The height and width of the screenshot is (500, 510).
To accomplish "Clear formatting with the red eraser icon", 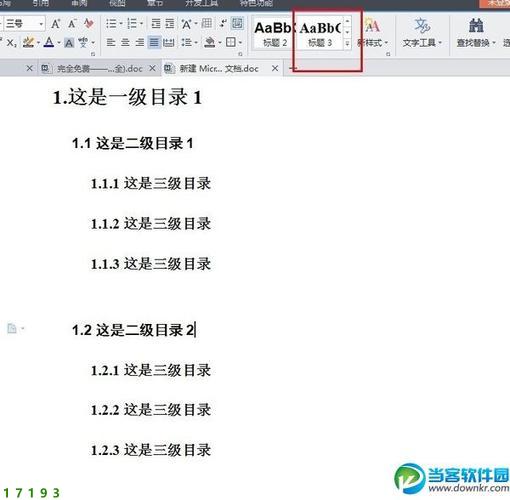I will (89, 23).
